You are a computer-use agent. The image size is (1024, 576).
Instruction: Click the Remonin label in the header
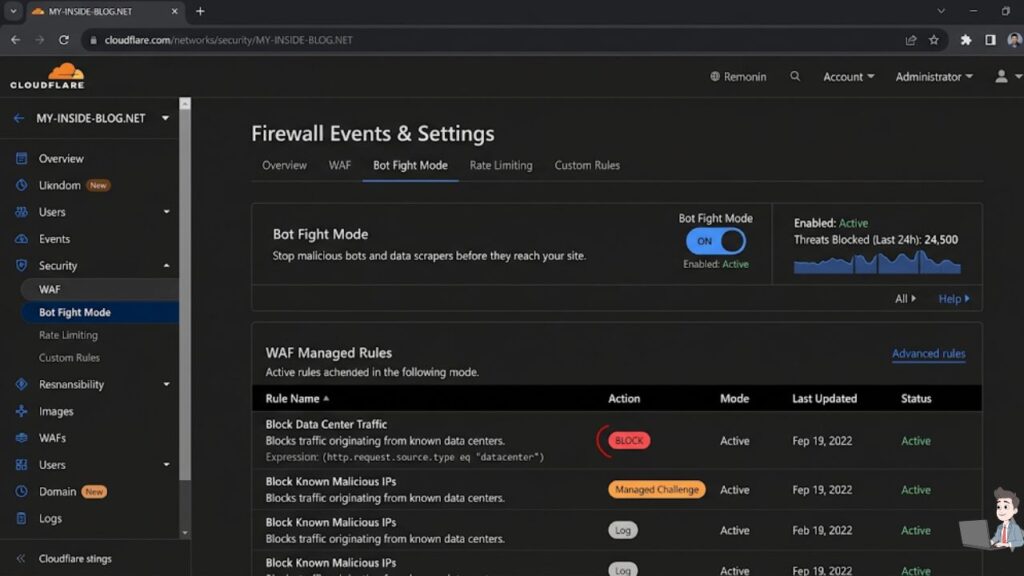coord(744,76)
